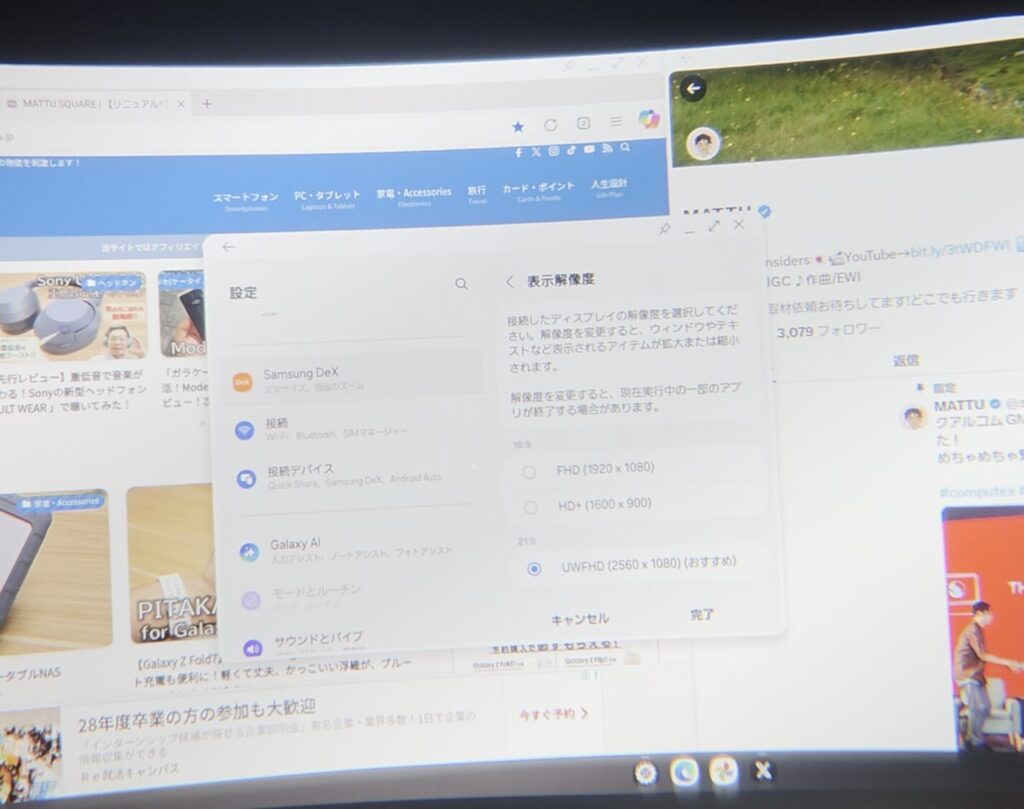Click 家電・Accessories tag on NAS article
The image size is (1024, 809).
pyautogui.click(x=60, y=503)
